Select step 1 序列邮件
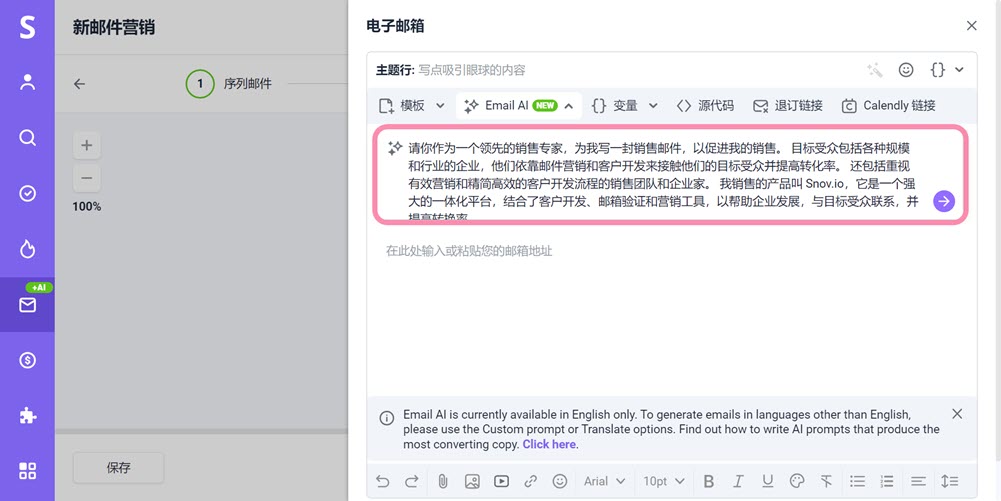The image size is (1001, 501). 229,84
